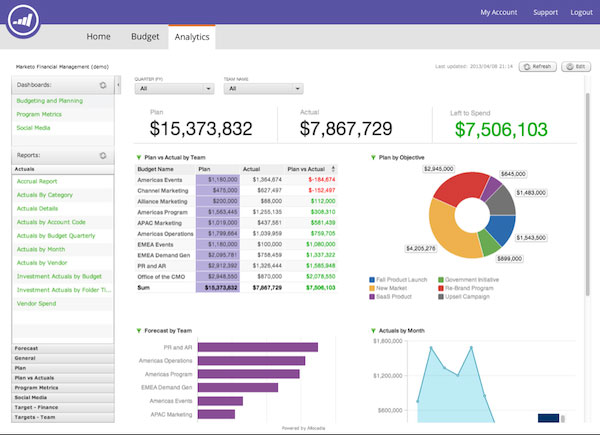
Task: Open Program Metrics dashboard
Action: point(39,114)
